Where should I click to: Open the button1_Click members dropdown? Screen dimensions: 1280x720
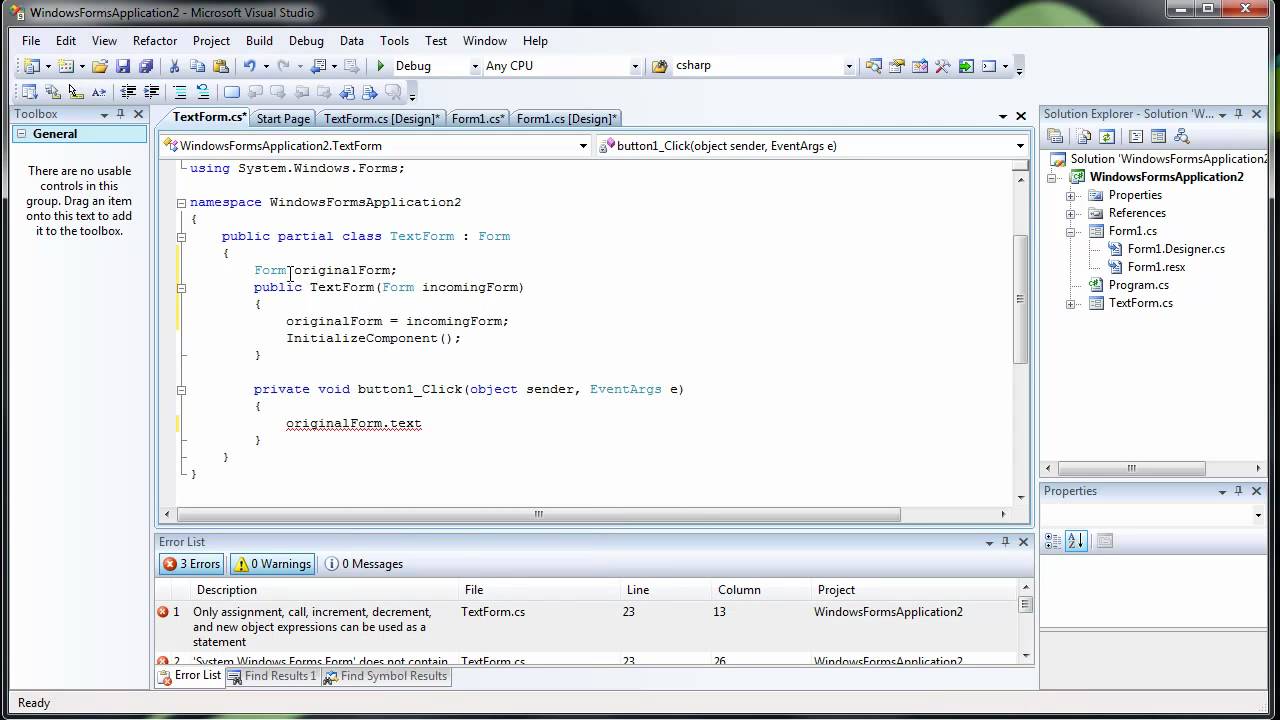(1020, 146)
